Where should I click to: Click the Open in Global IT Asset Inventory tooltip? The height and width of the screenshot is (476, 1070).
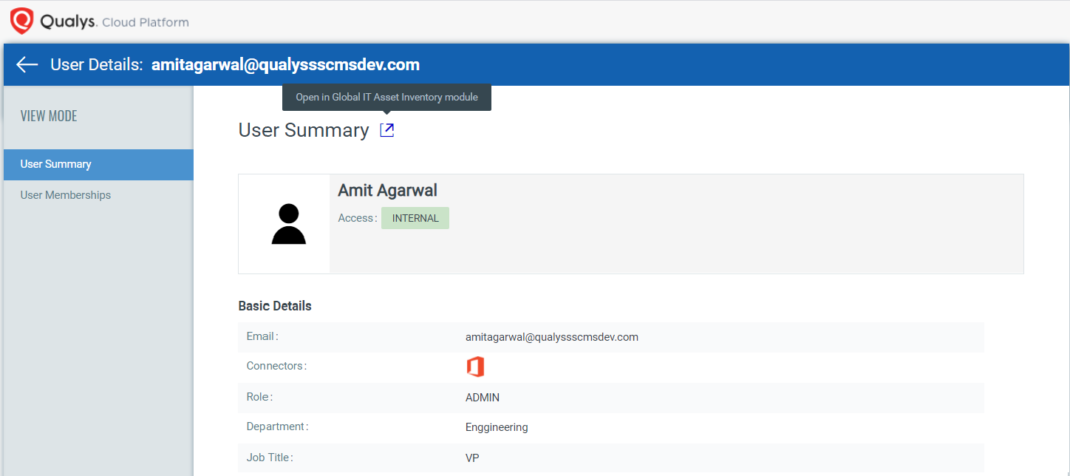point(387,97)
